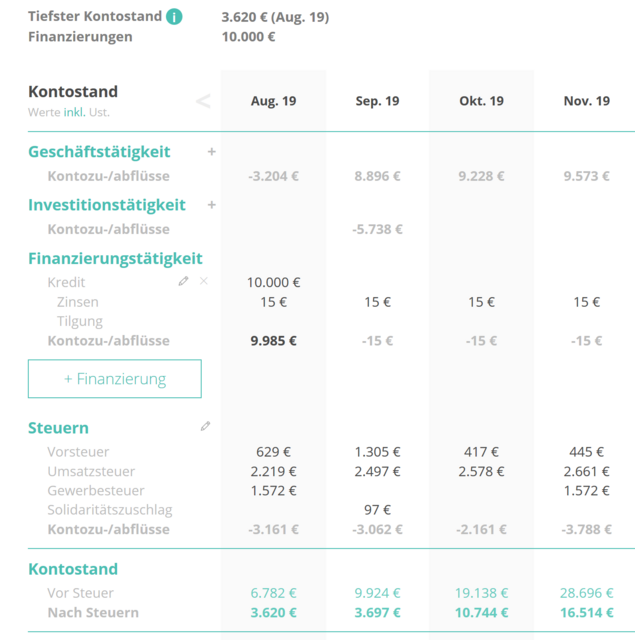Click the info icon next to Tiefster Kontostand
The image size is (635, 640).
[x=175, y=17]
